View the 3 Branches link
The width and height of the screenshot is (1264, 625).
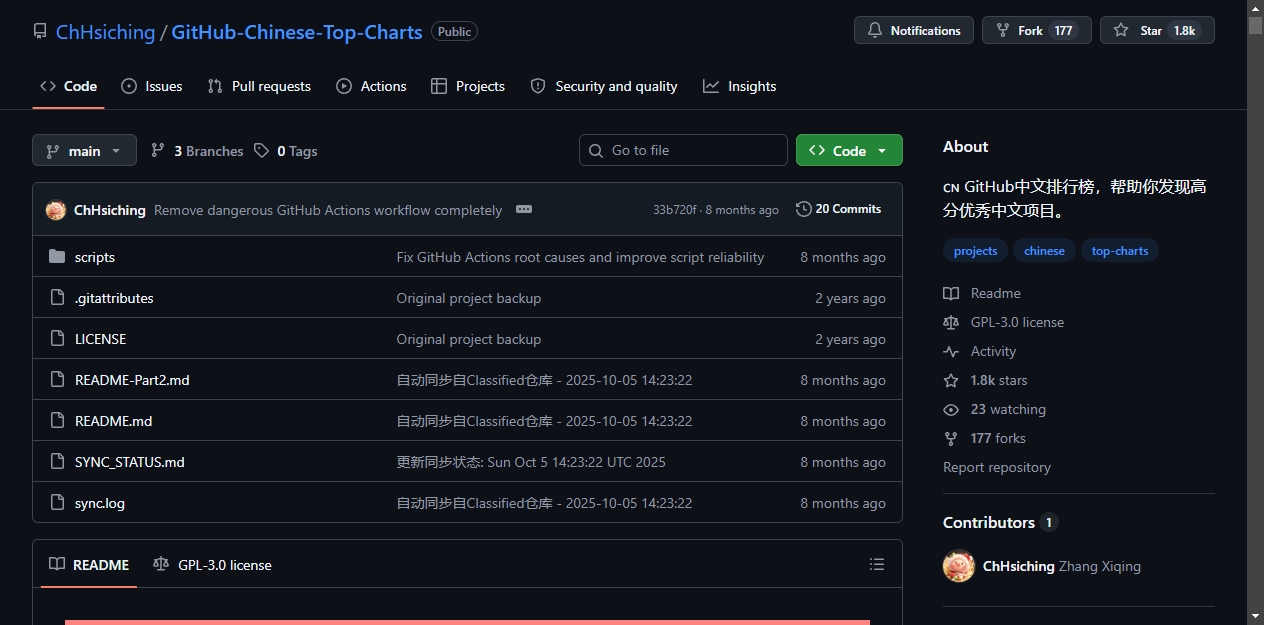[x=197, y=151]
